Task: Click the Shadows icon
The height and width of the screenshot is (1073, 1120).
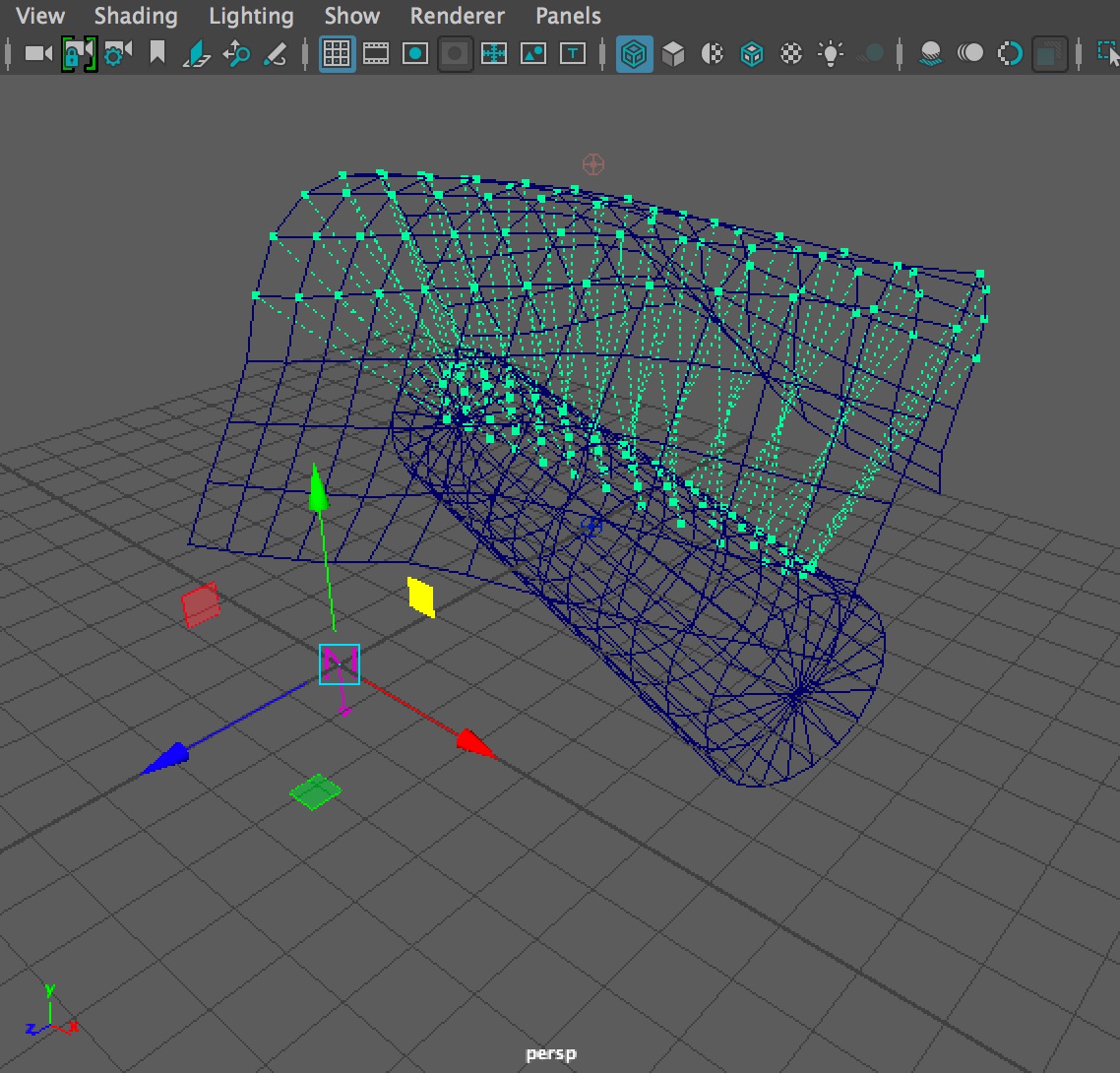Action: pyautogui.click(x=871, y=53)
